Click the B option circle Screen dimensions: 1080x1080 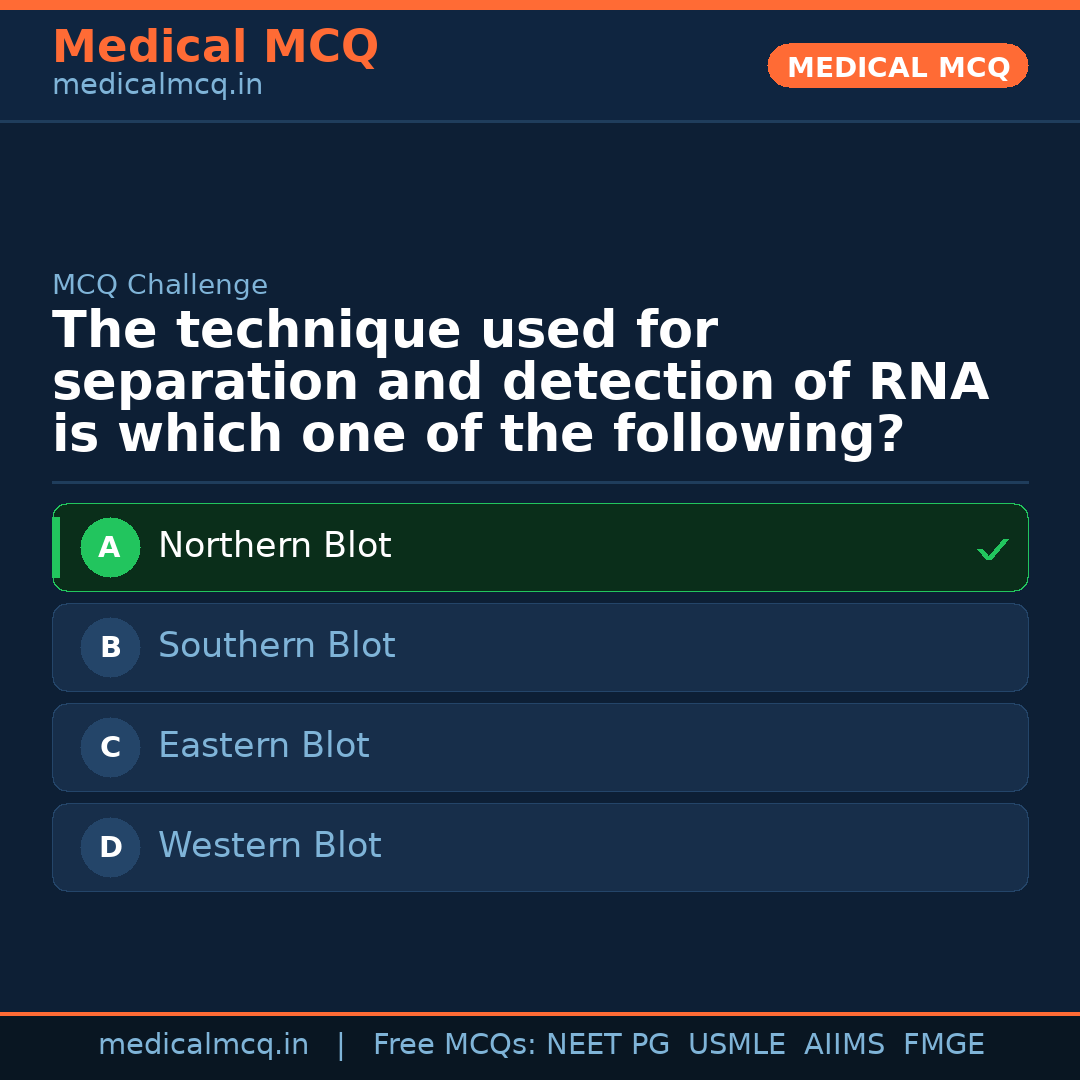pyautogui.click(x=110, y=647)
